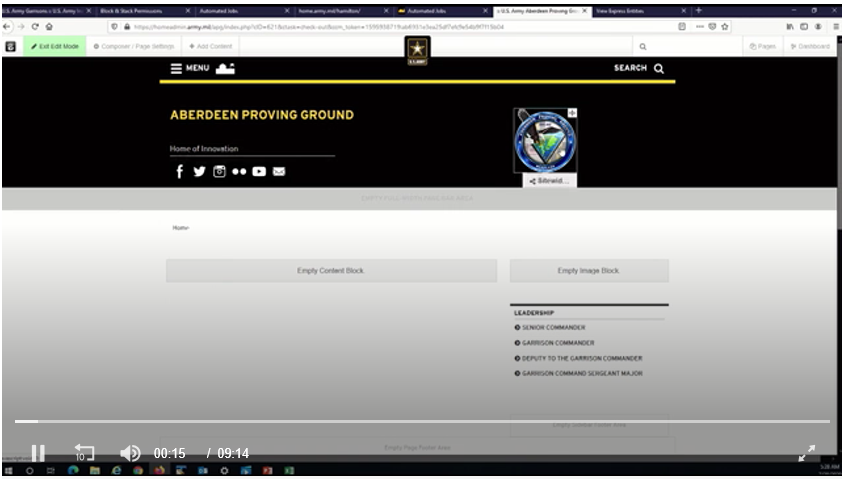Switch to the U.S. Army Garrisons tab
Screen dimensions: 843x479
(48, 11)
